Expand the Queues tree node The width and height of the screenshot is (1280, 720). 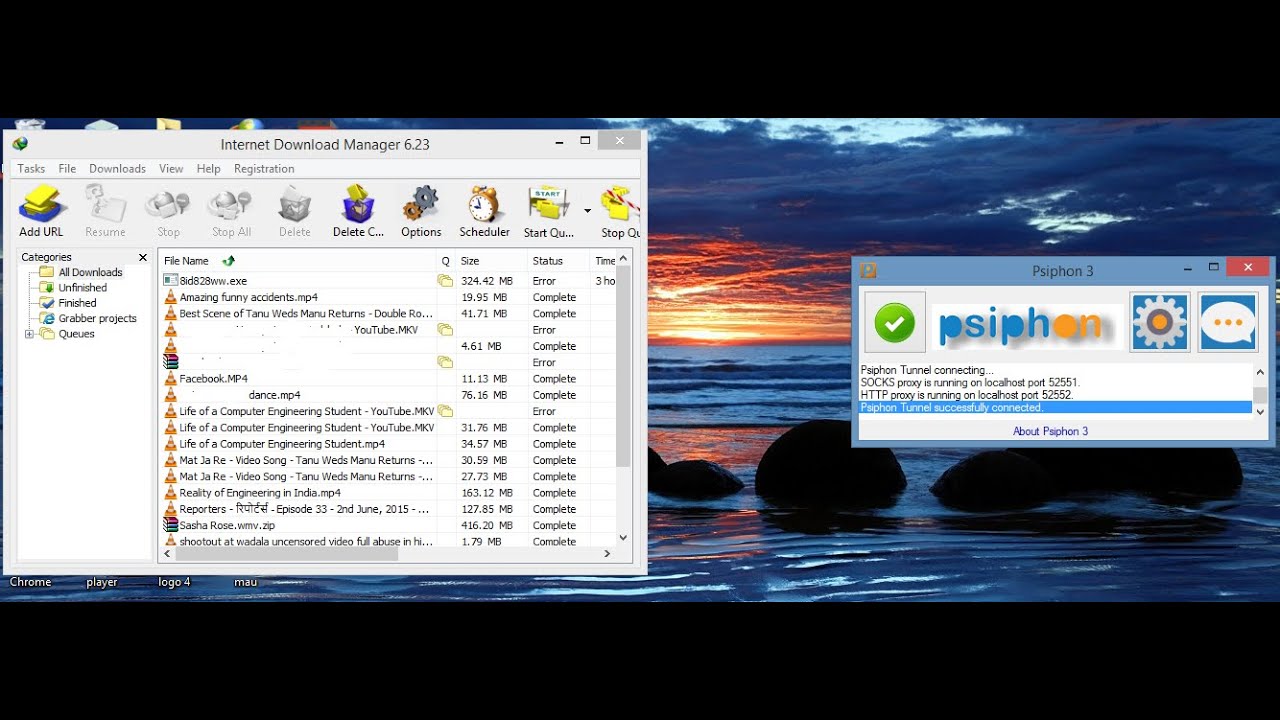coord(29,334)
